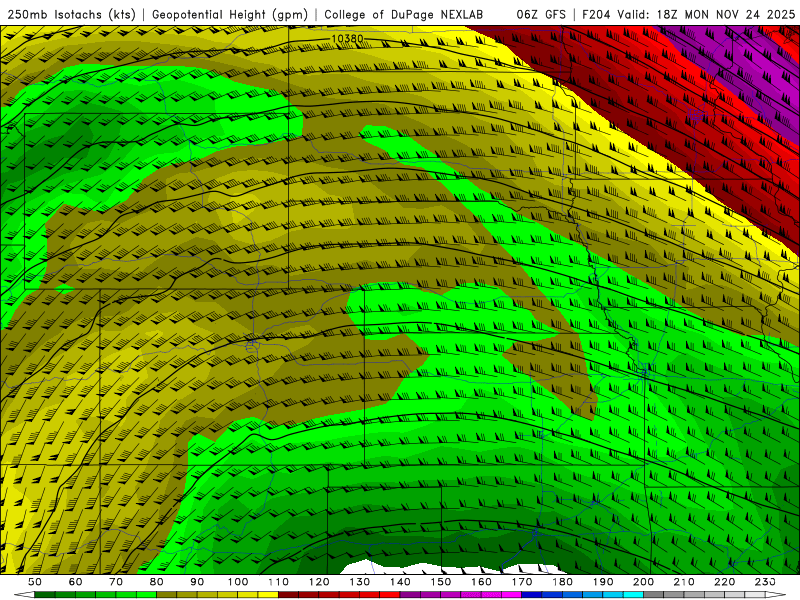Click the 150 label on the color scale

(x=441, y=582)
